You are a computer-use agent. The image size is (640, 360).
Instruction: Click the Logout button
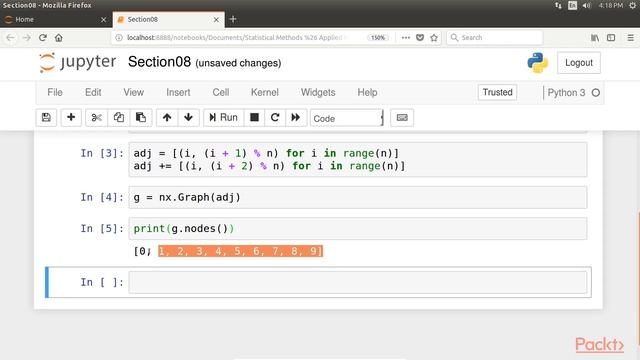[579, 63]
